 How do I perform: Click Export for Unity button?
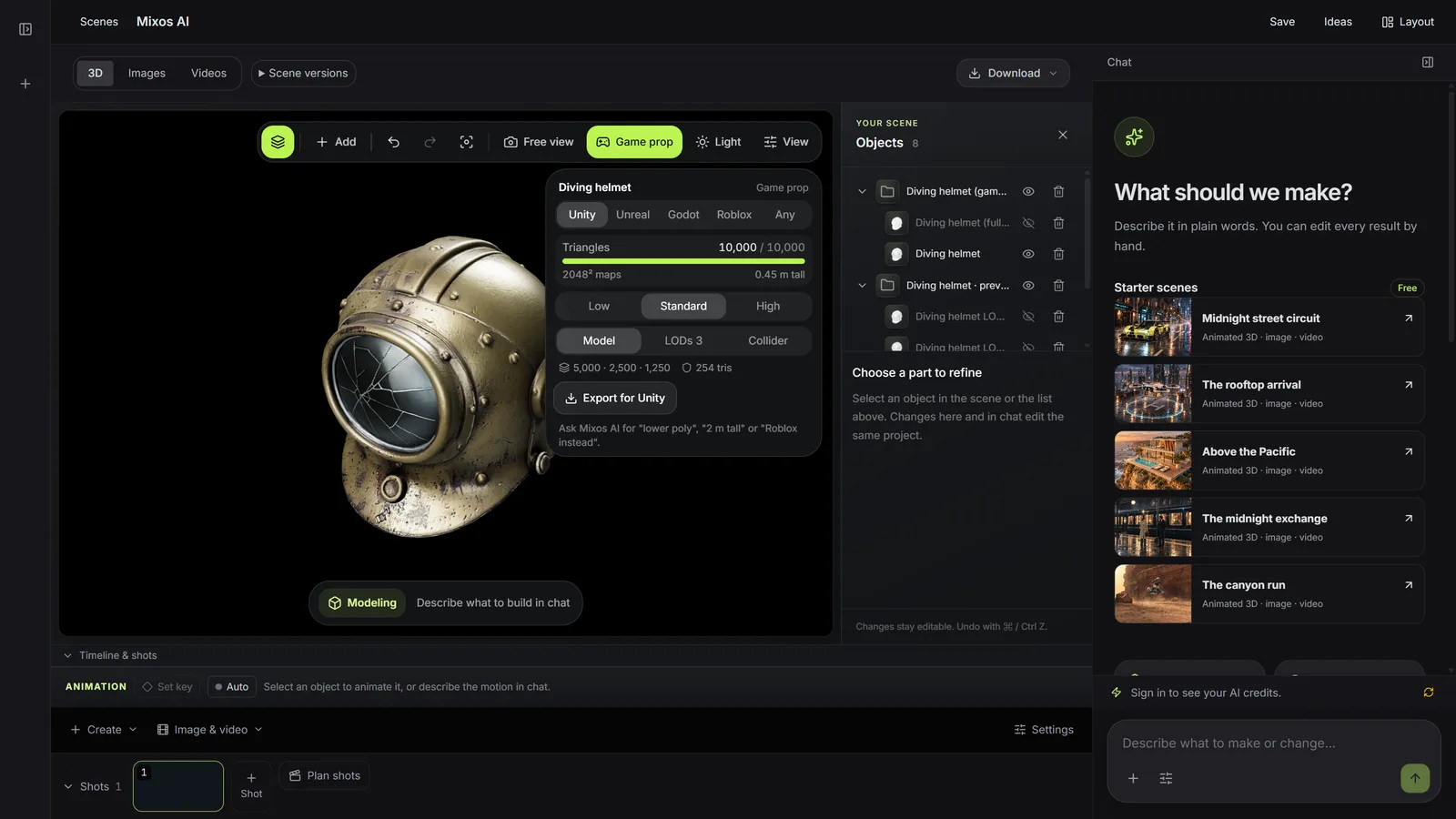615,399
